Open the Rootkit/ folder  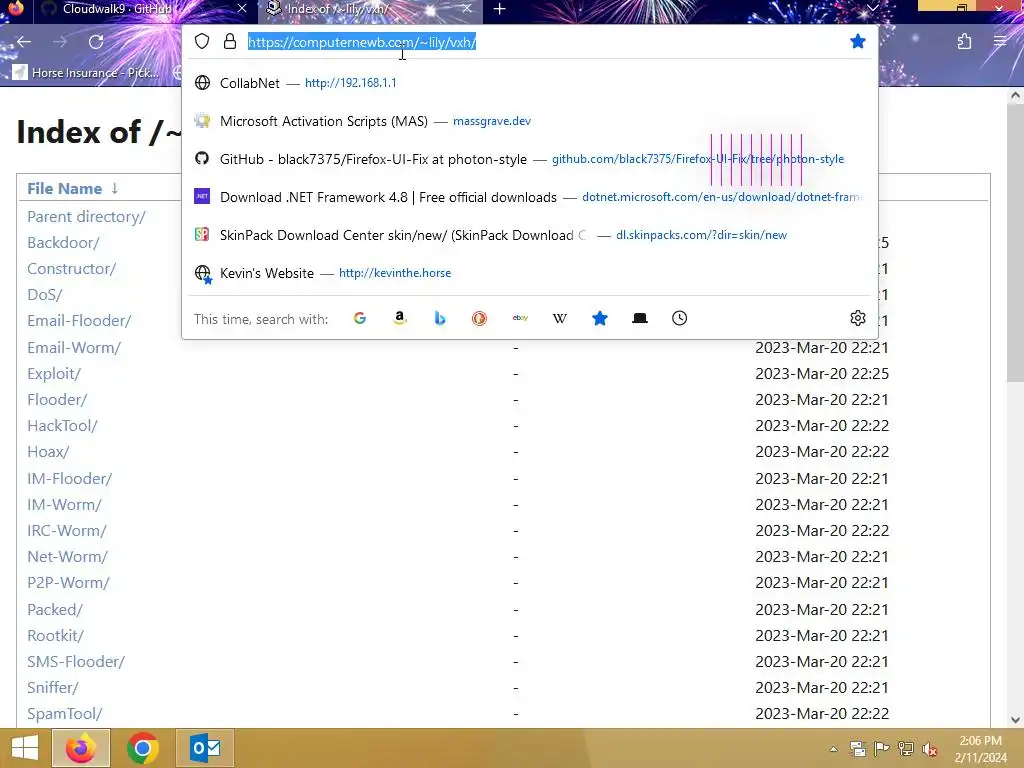coord(56,635)
